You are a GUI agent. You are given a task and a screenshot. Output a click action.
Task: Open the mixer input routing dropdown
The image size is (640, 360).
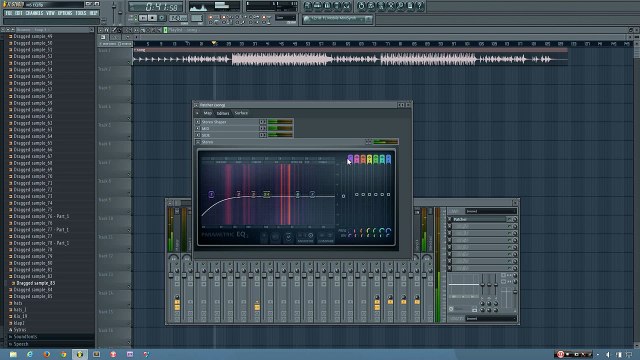tap(491, 211)
